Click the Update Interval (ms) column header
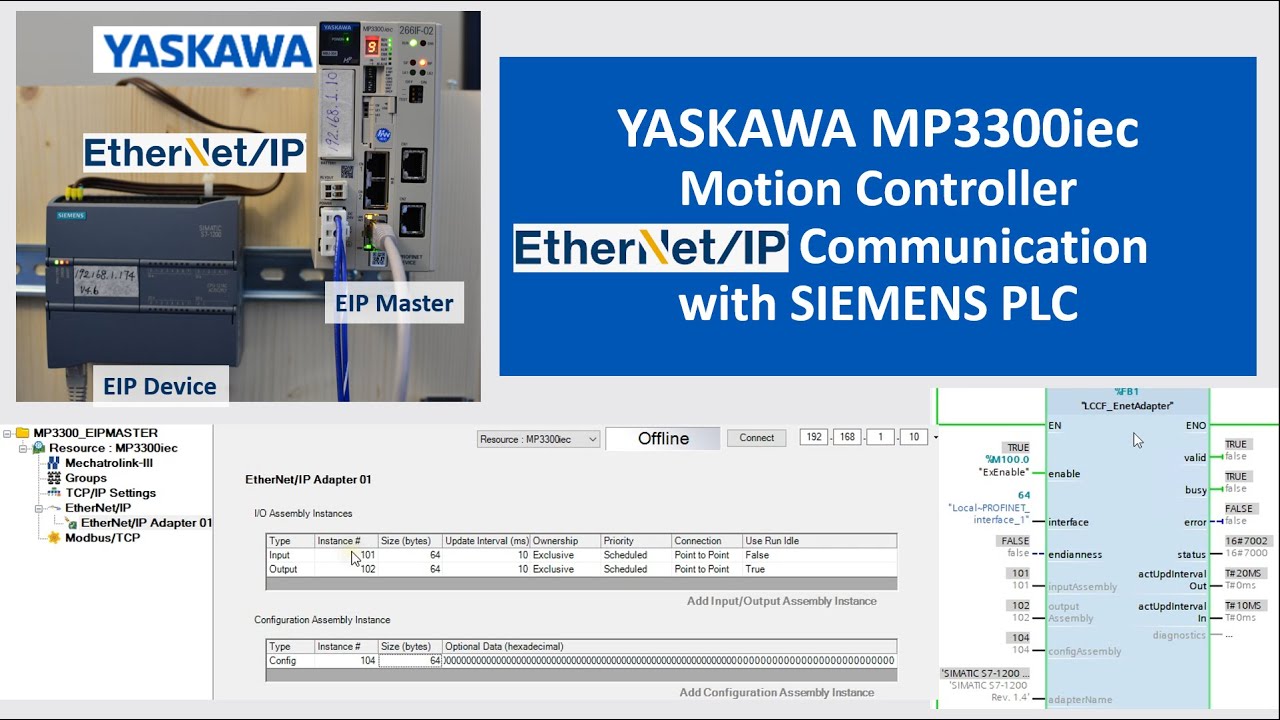 pyautogui.click(x=486, y=541)
